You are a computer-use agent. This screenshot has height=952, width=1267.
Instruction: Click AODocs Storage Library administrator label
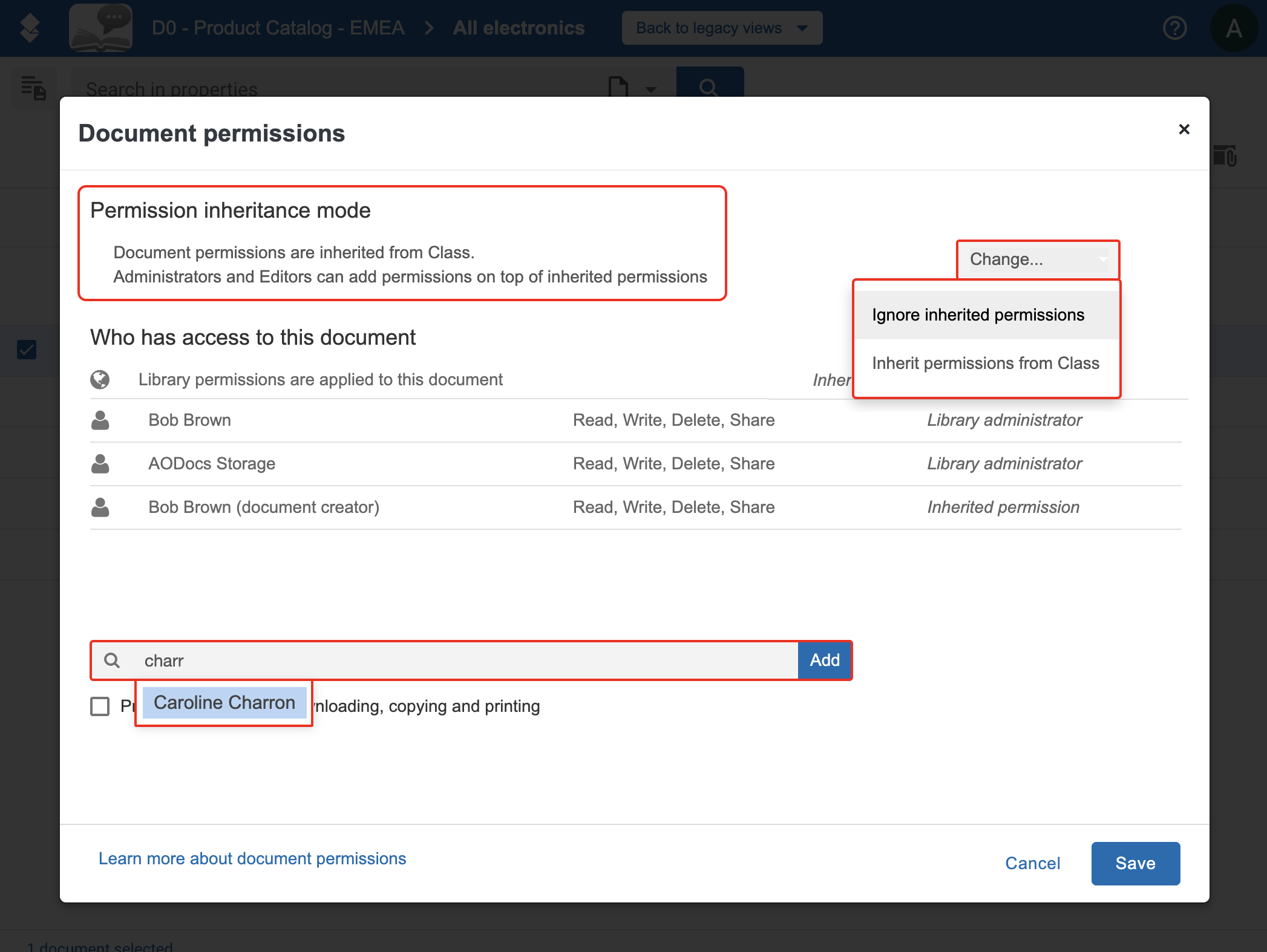point(1004,464)
